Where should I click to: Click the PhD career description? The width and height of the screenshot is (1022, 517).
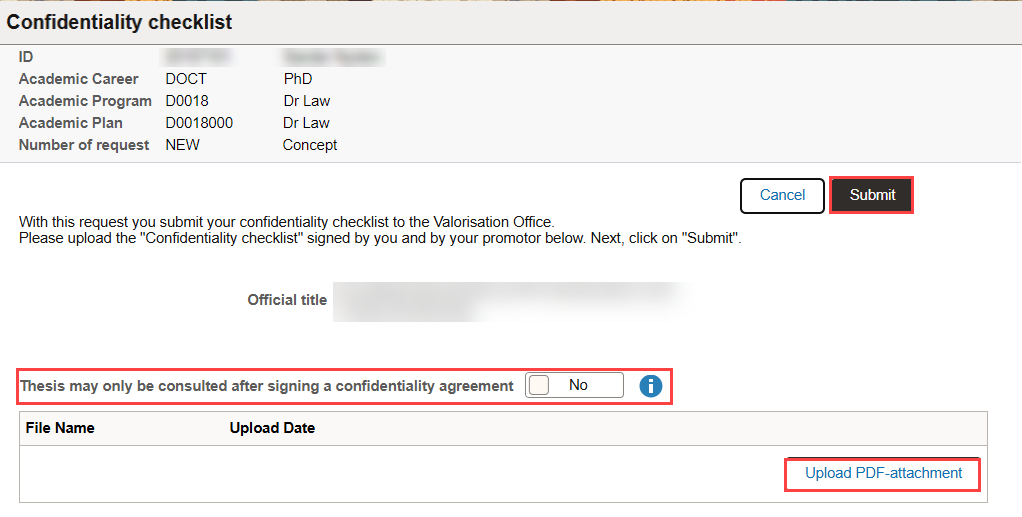[x=298, y=79]
